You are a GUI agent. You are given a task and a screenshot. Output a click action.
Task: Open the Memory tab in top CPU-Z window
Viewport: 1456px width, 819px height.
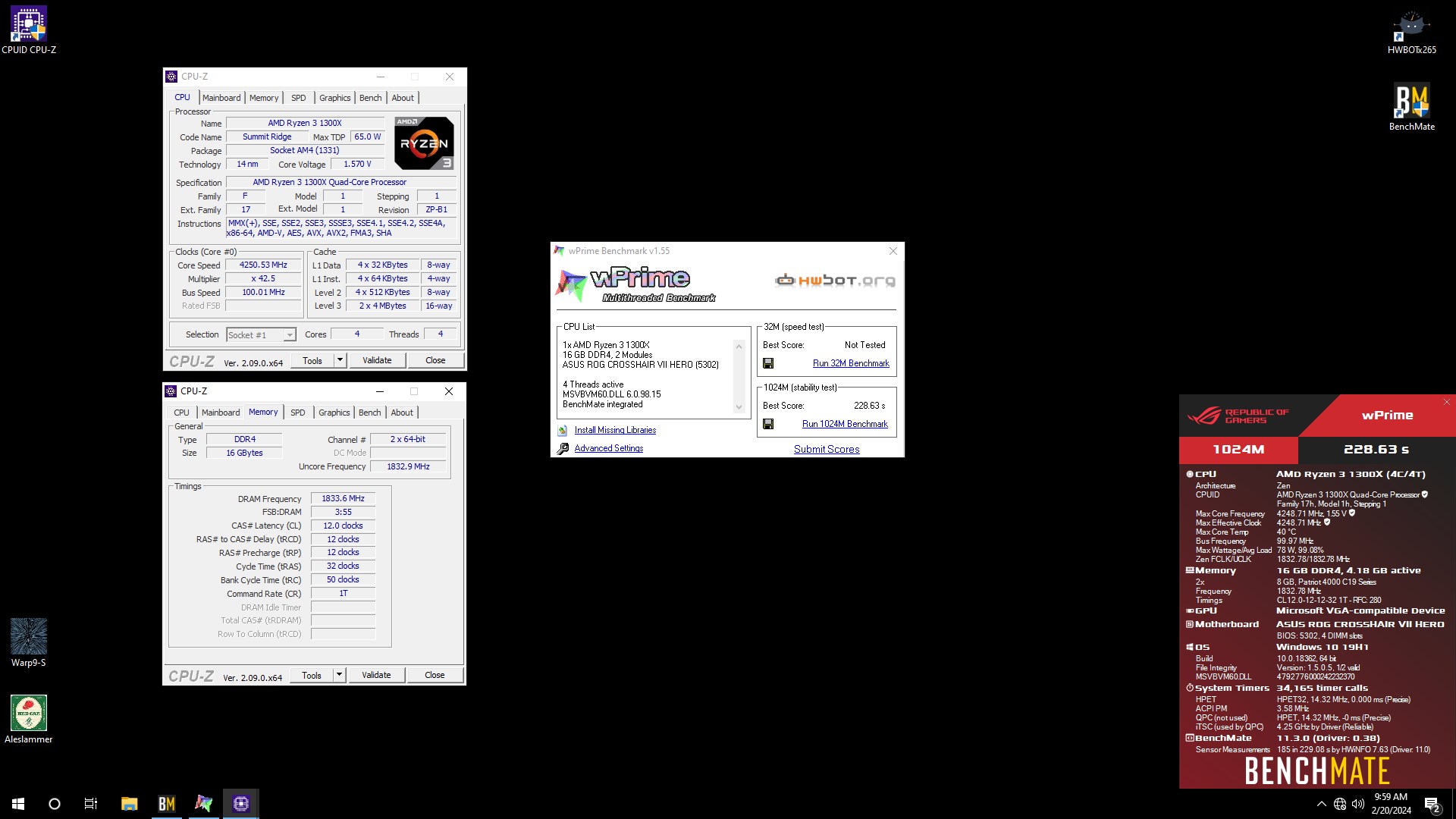pos(264,98)
